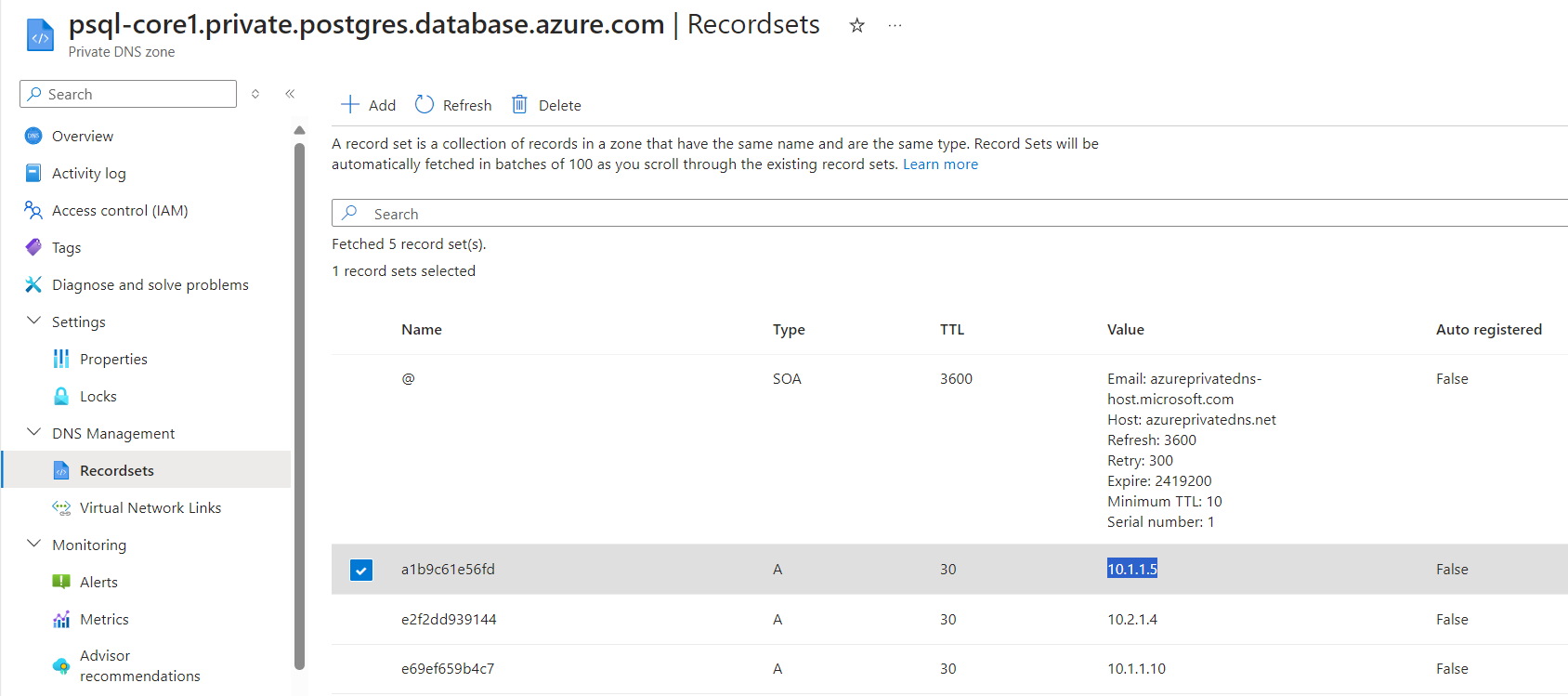Open record e2f2dd939144
The width and height of the screenshot is (1568, 696).
coord(449,619)
